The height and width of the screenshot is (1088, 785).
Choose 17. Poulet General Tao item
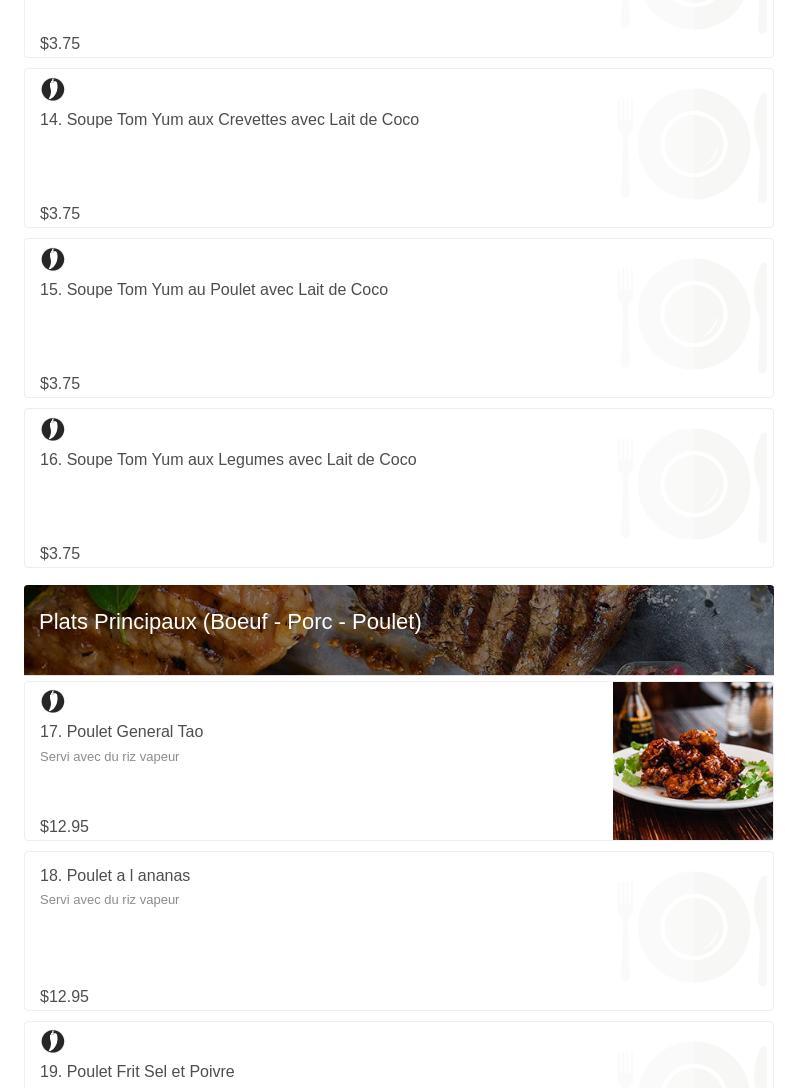click(121, 732)
